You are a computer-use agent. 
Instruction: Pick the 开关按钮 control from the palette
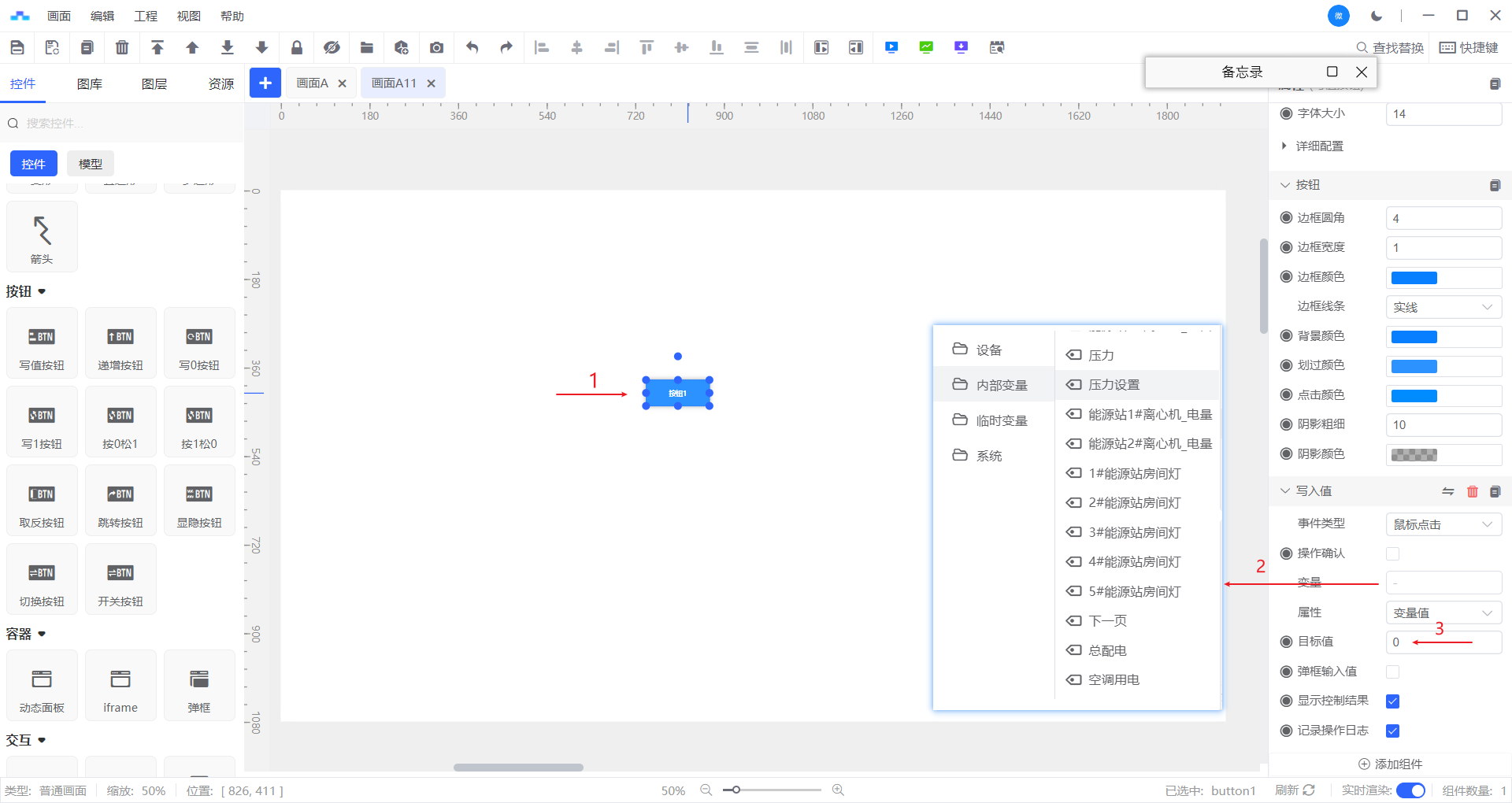coord(120,579)
